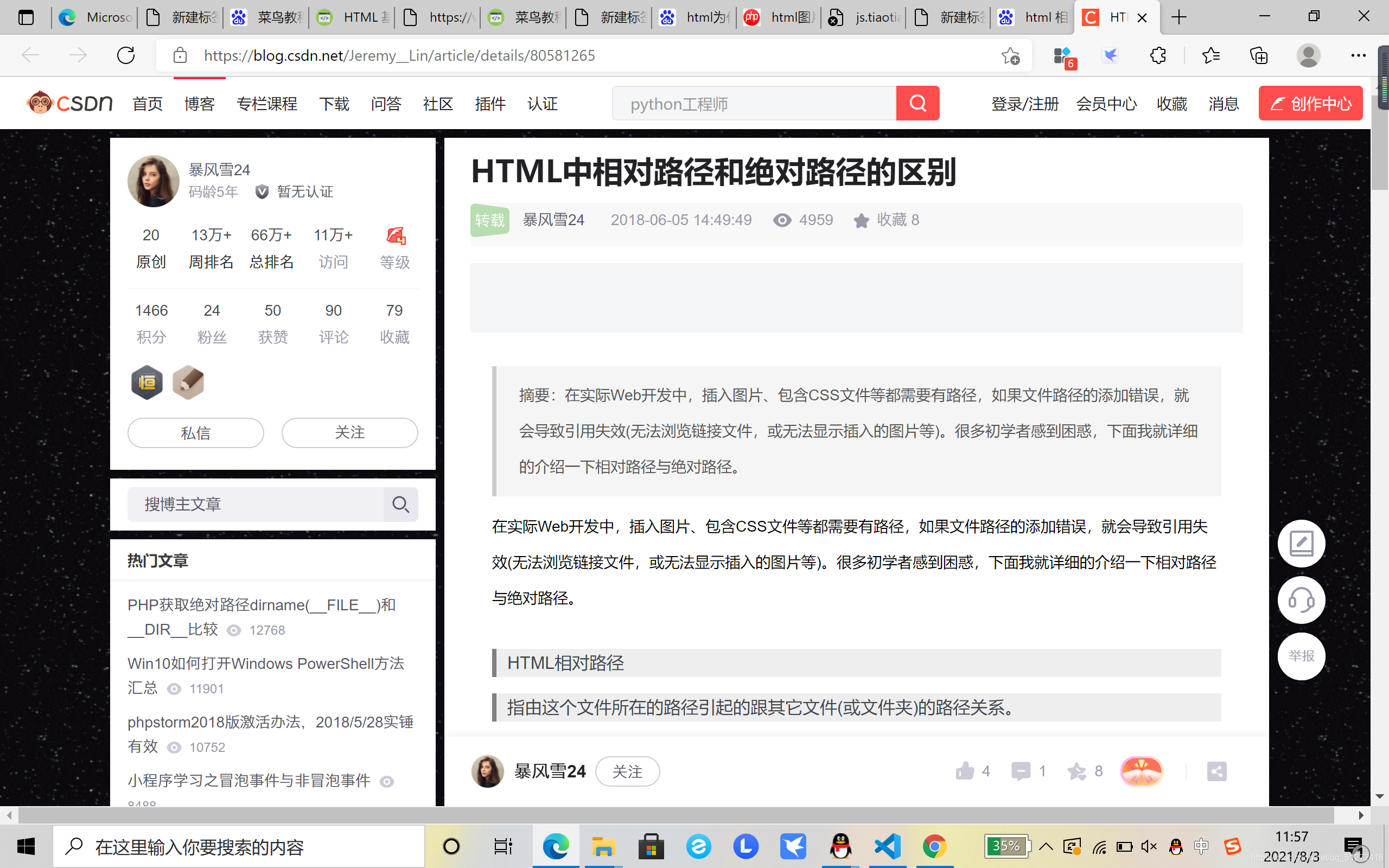Open File Explorer from taskbar
The height and width of the screenshot is (868, 1389).
click(x=603, y=846)
